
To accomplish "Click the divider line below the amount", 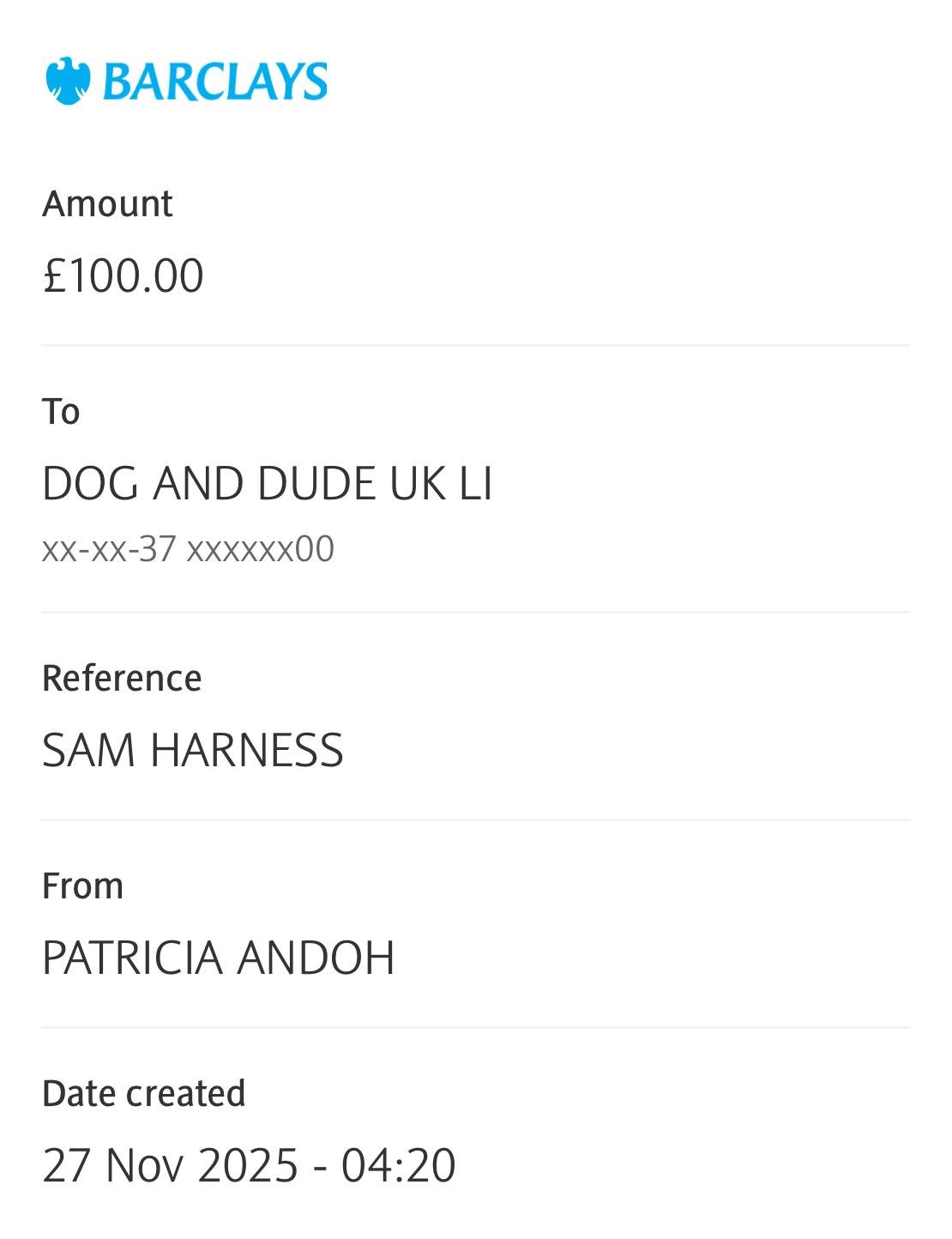I will click(x=476, y=346).
